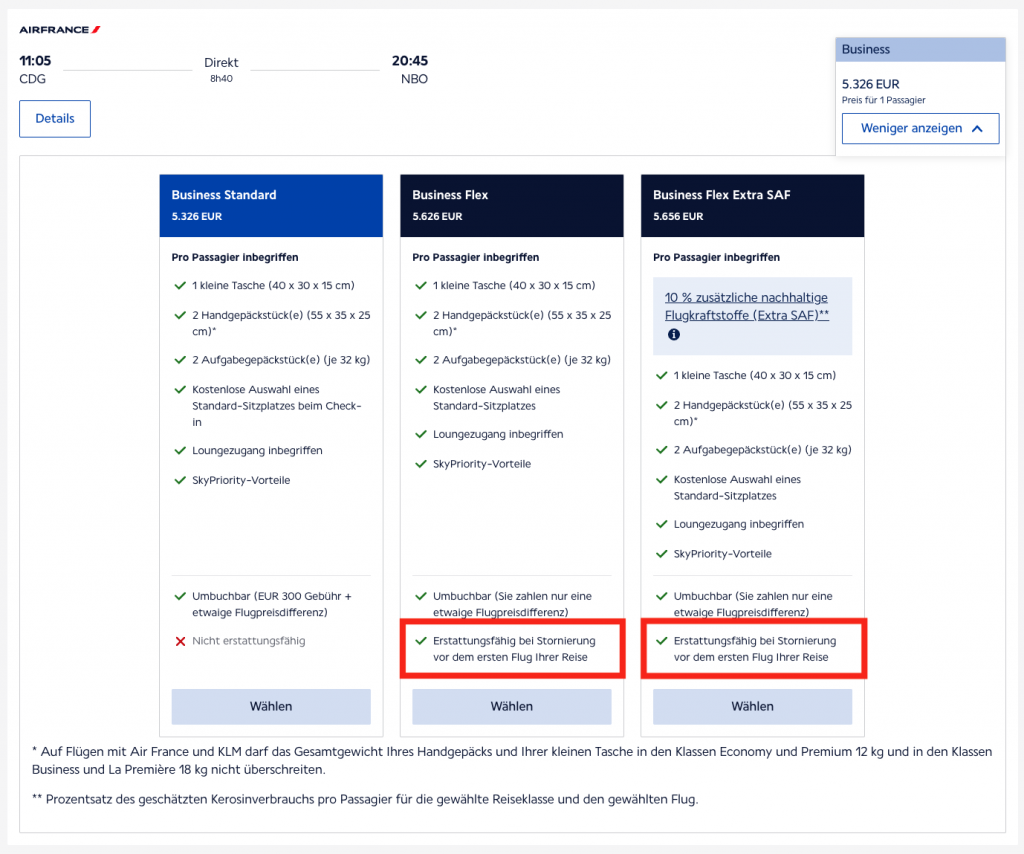This screenshot has width=1024, height=854.
Task: Click departure time 11:05
Action: tap(35, 61)
